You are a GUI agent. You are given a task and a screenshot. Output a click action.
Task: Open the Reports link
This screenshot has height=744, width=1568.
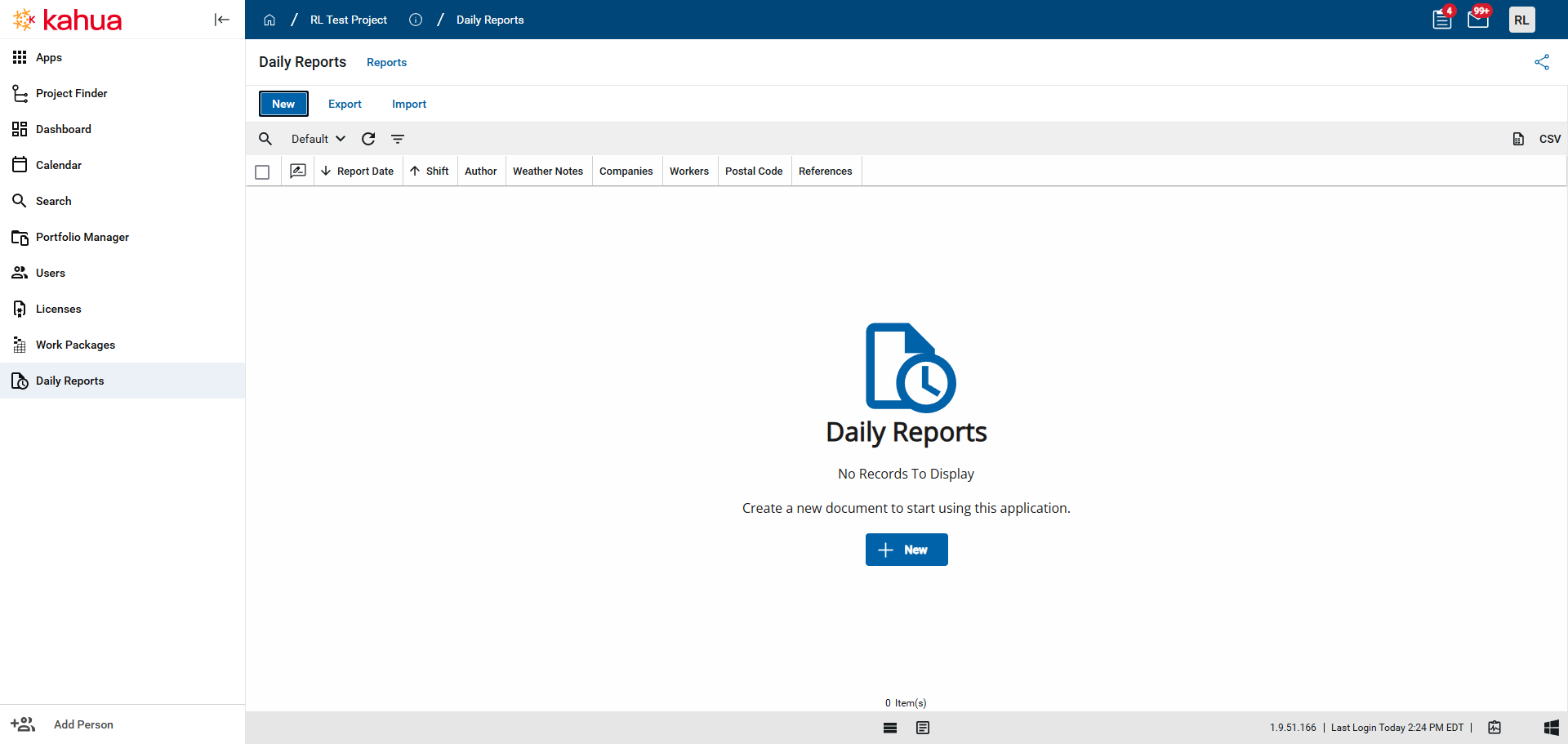coord(386,63)
